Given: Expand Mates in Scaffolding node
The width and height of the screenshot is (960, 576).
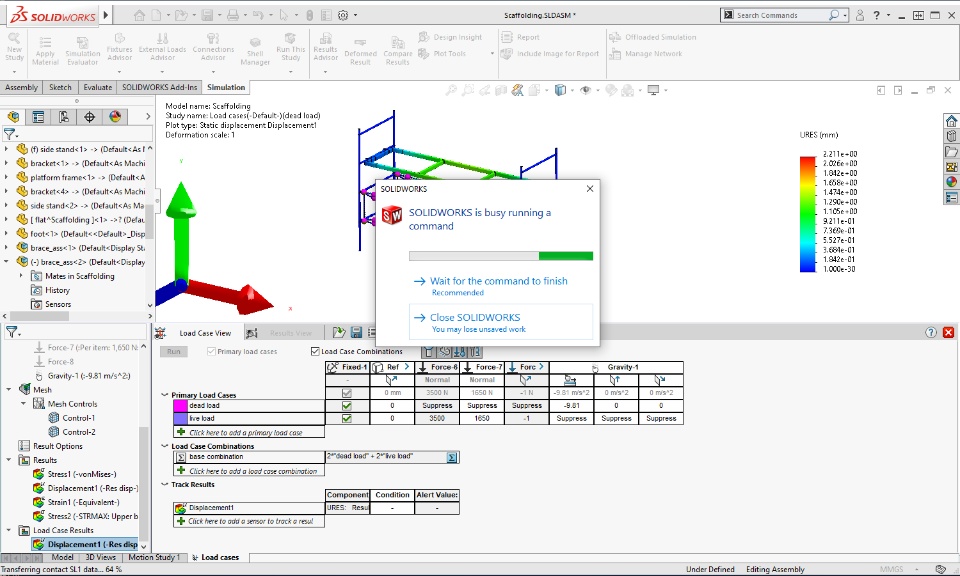Looking at the screenshot, I should [x=21, y=275].
